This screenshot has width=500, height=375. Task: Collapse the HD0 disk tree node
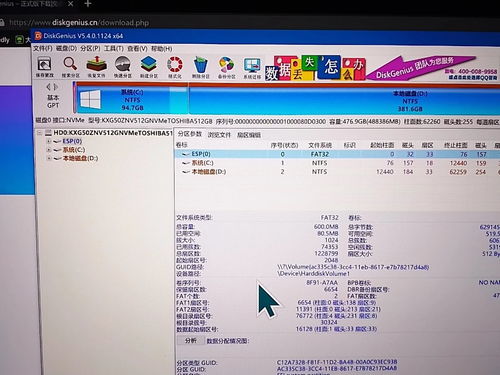coord(39,133)
